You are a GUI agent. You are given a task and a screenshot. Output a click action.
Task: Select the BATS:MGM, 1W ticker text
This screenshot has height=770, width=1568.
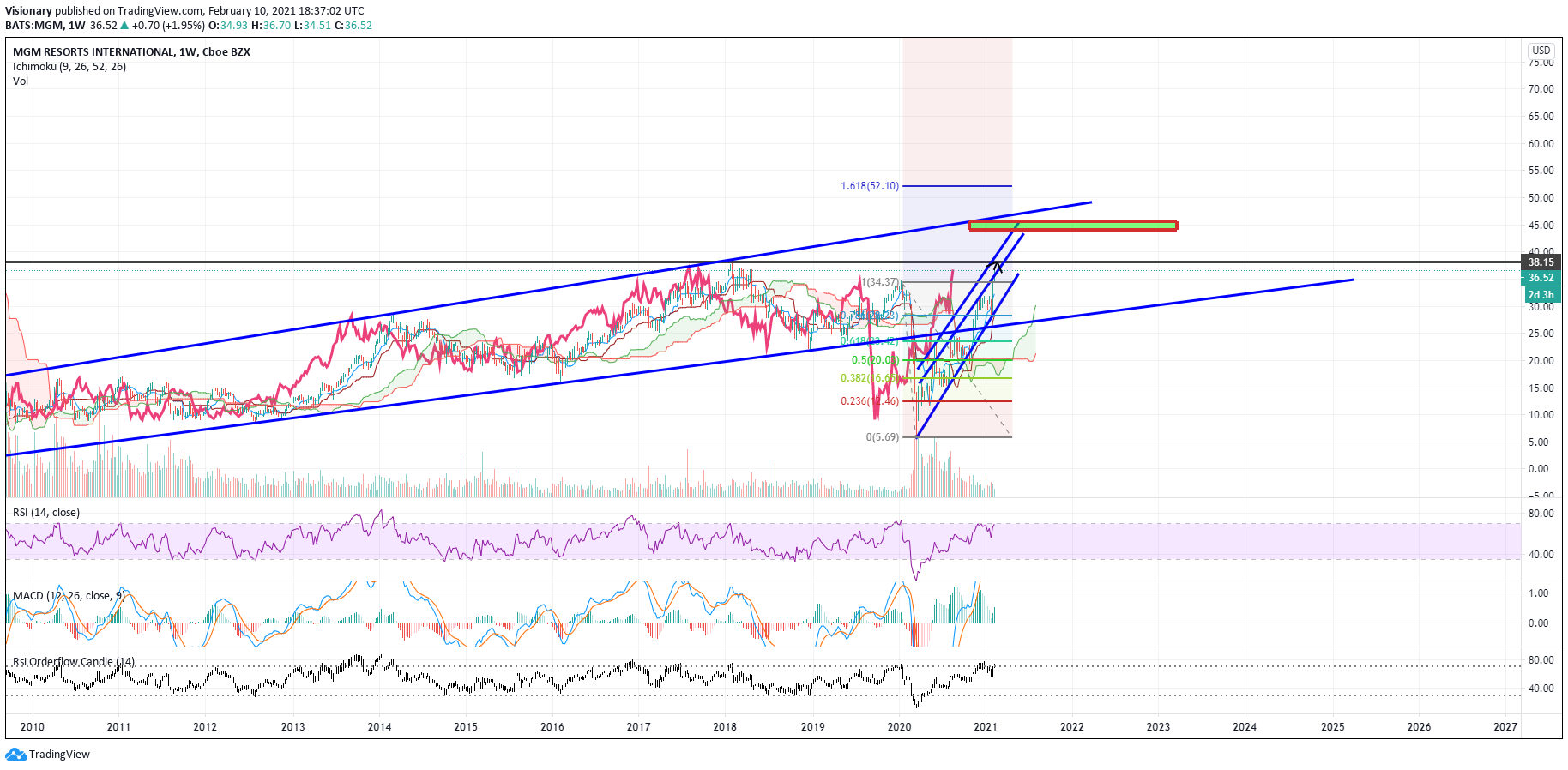(x=45, y=26)
